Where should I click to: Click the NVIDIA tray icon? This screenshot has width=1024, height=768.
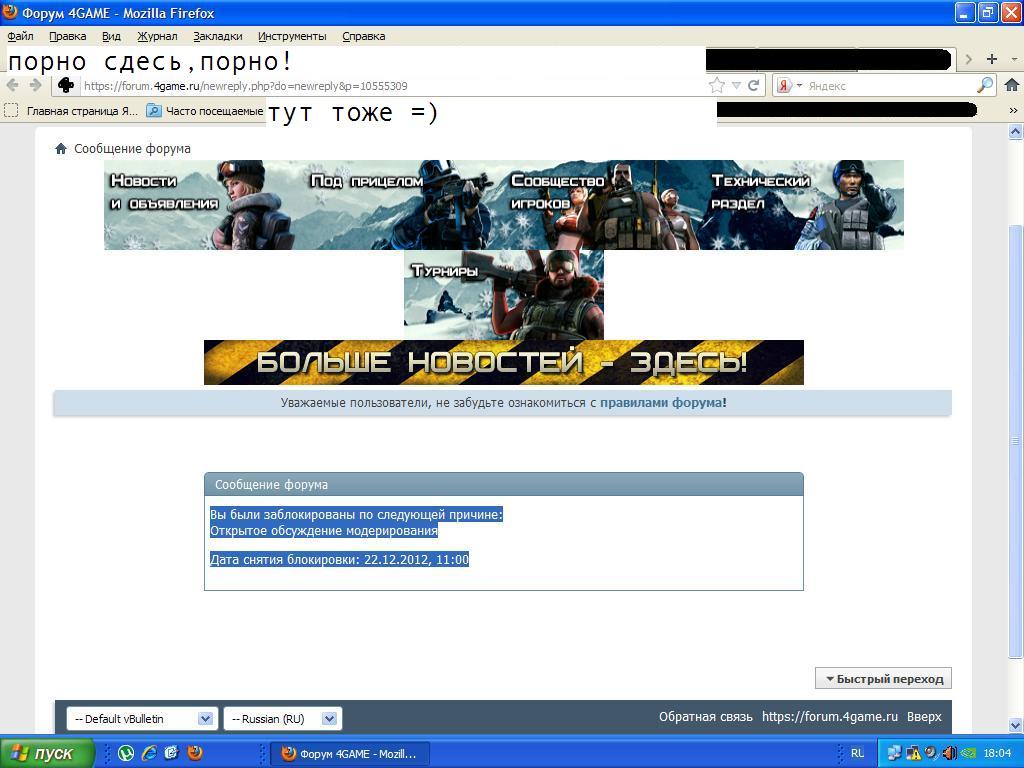(968, 754)
